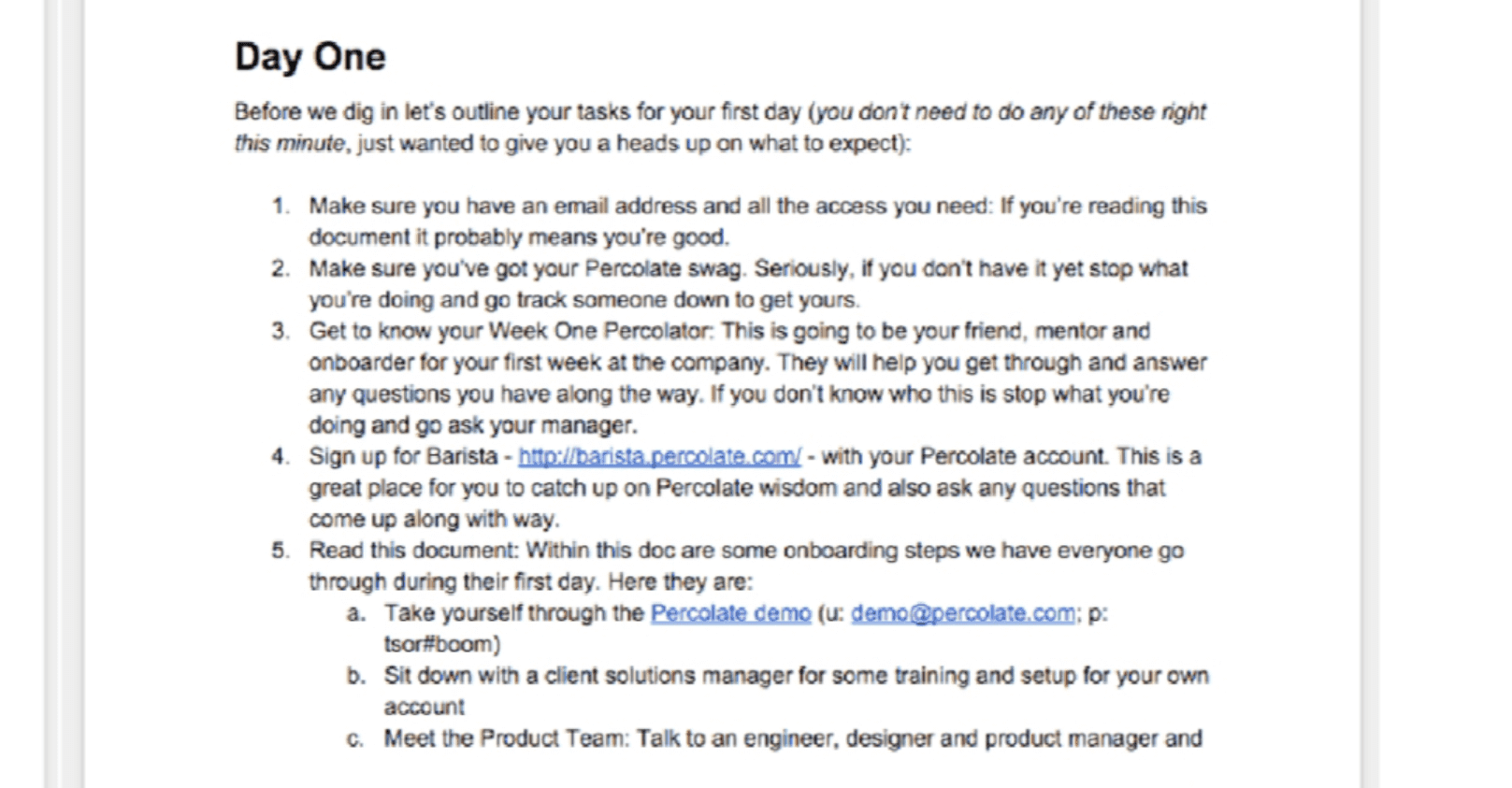This screenshot has height=788, width=1512.
Task: Click the 'doing and go ask your manager' line
Action: 472,425
